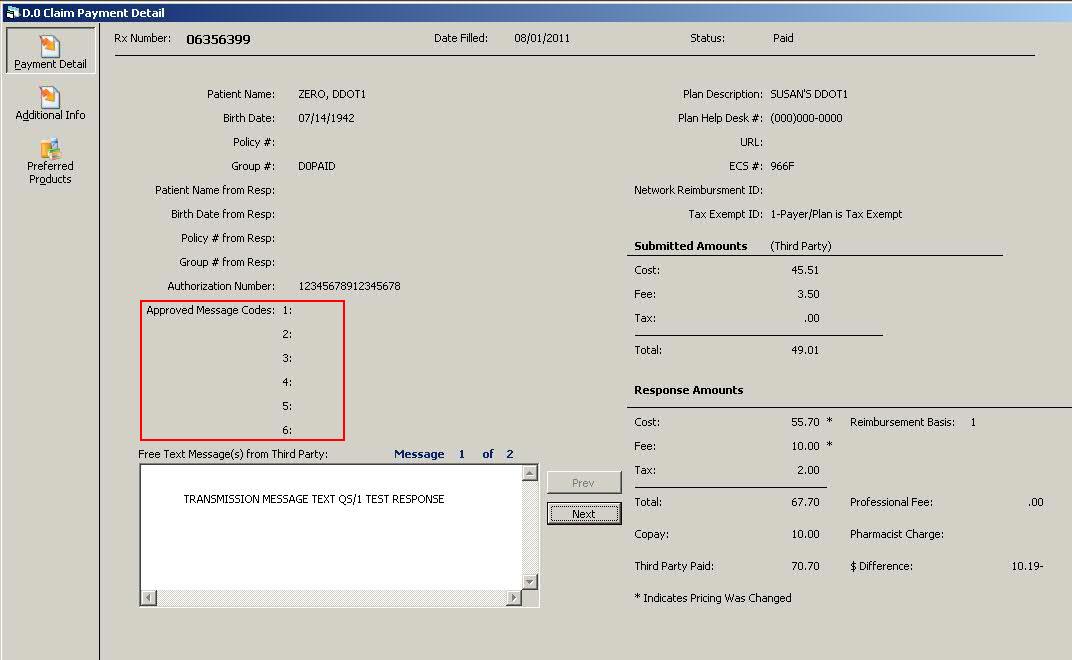
Task: Click Indicates Pricing Was Changed note
Action: tap(713, 598)
